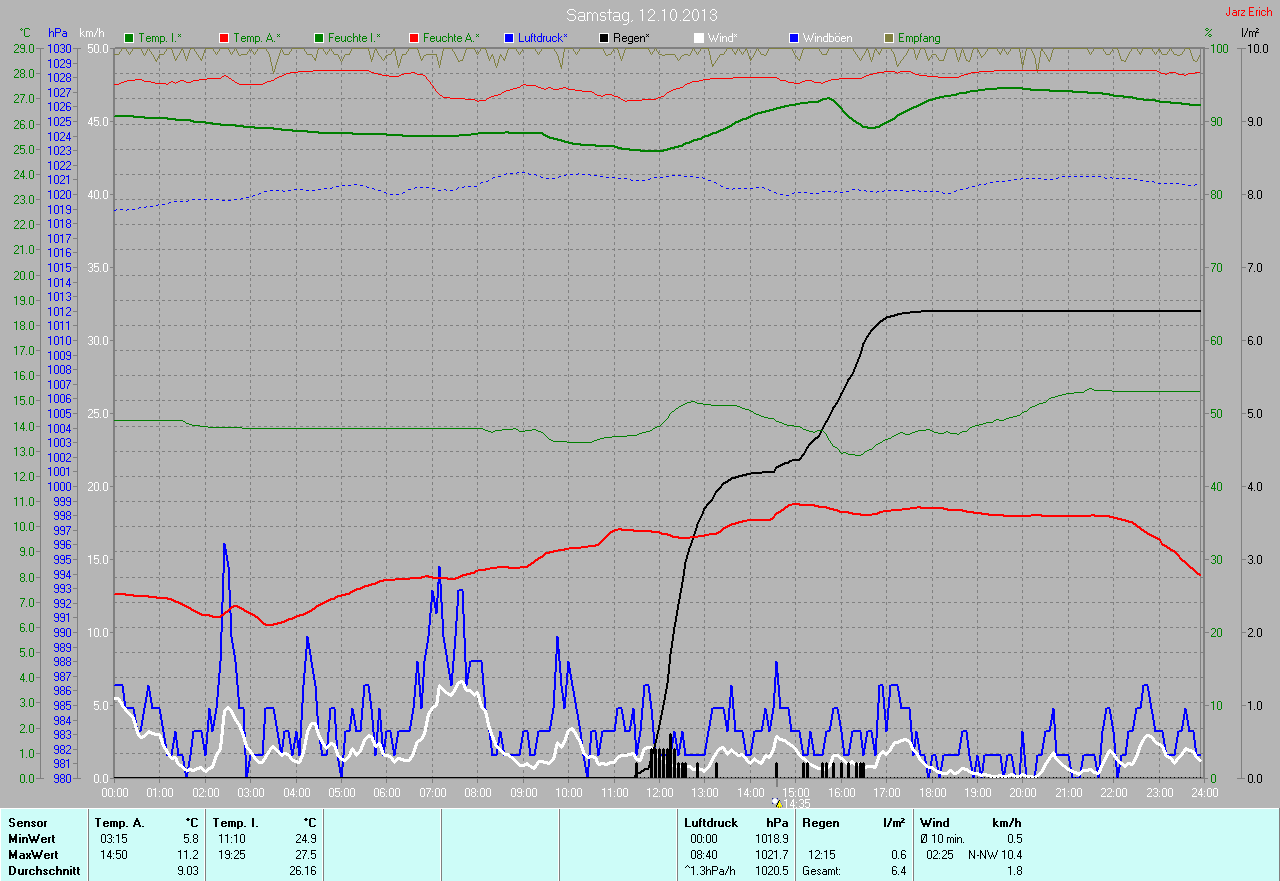Click the "Luftdruck*" legend label
The height and width of the screenshot is (881, 1280).
(x=543, y=38)
